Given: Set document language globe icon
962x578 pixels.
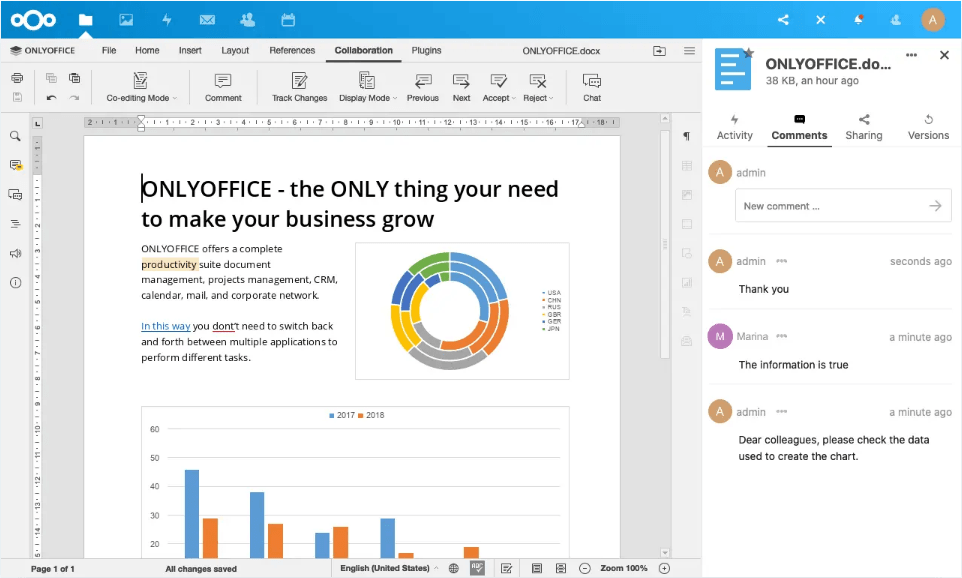Looking at the screenshot, I should coord(454,568).
